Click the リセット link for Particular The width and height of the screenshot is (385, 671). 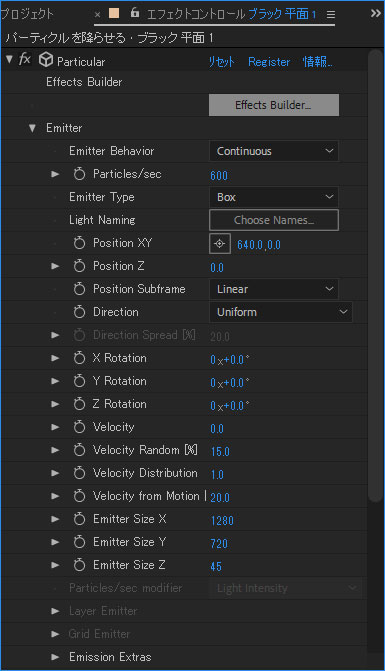(221, 62)
